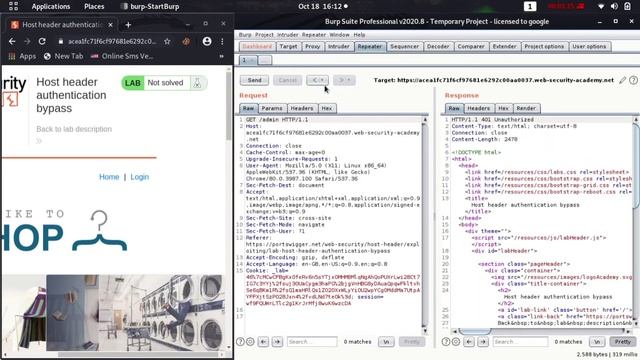Go to previous search match in Response panel
Image resolution: width=640 pixels, height=360 pixels.
pos(469,342)
